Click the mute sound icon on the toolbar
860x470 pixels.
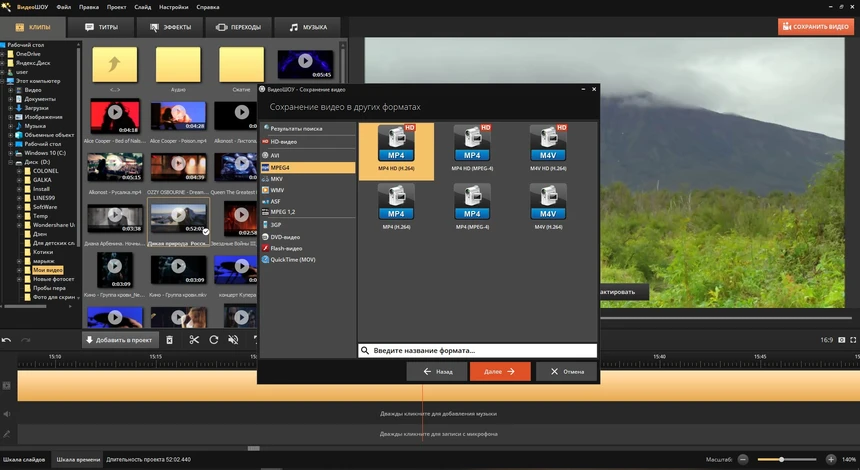tap(233, 340)
